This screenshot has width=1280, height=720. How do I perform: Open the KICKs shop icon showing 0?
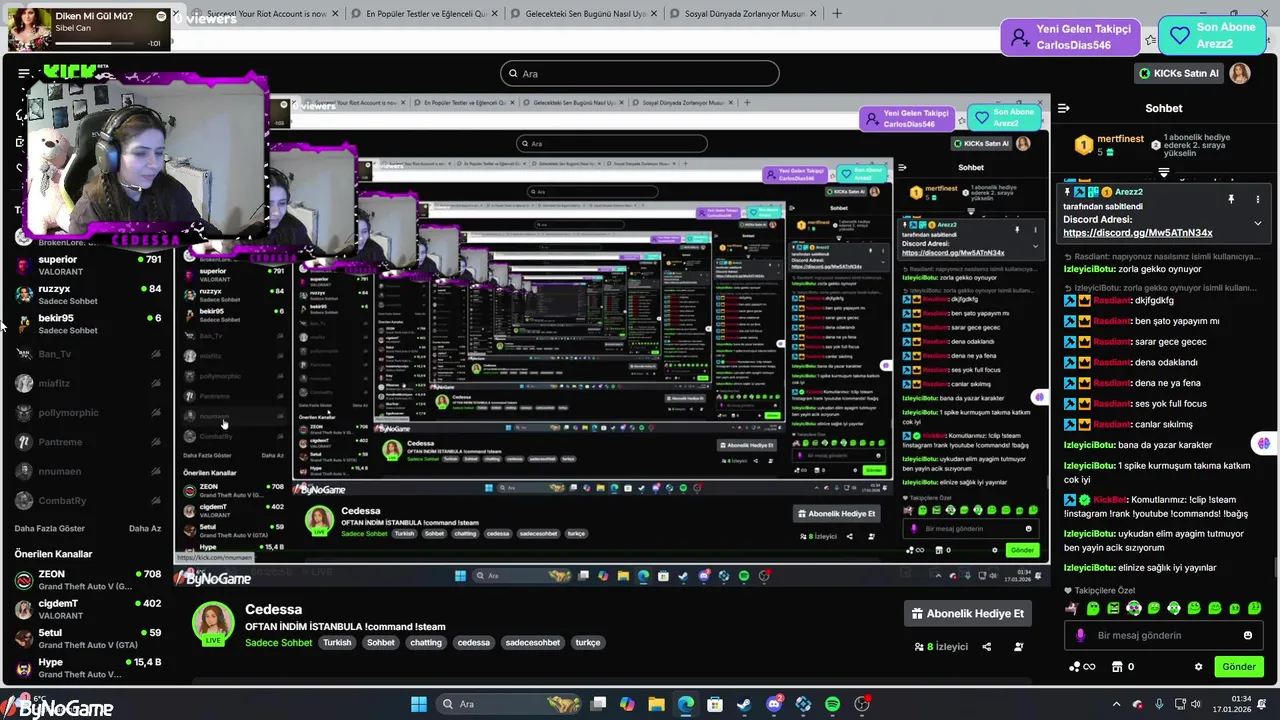(1124, 667)
